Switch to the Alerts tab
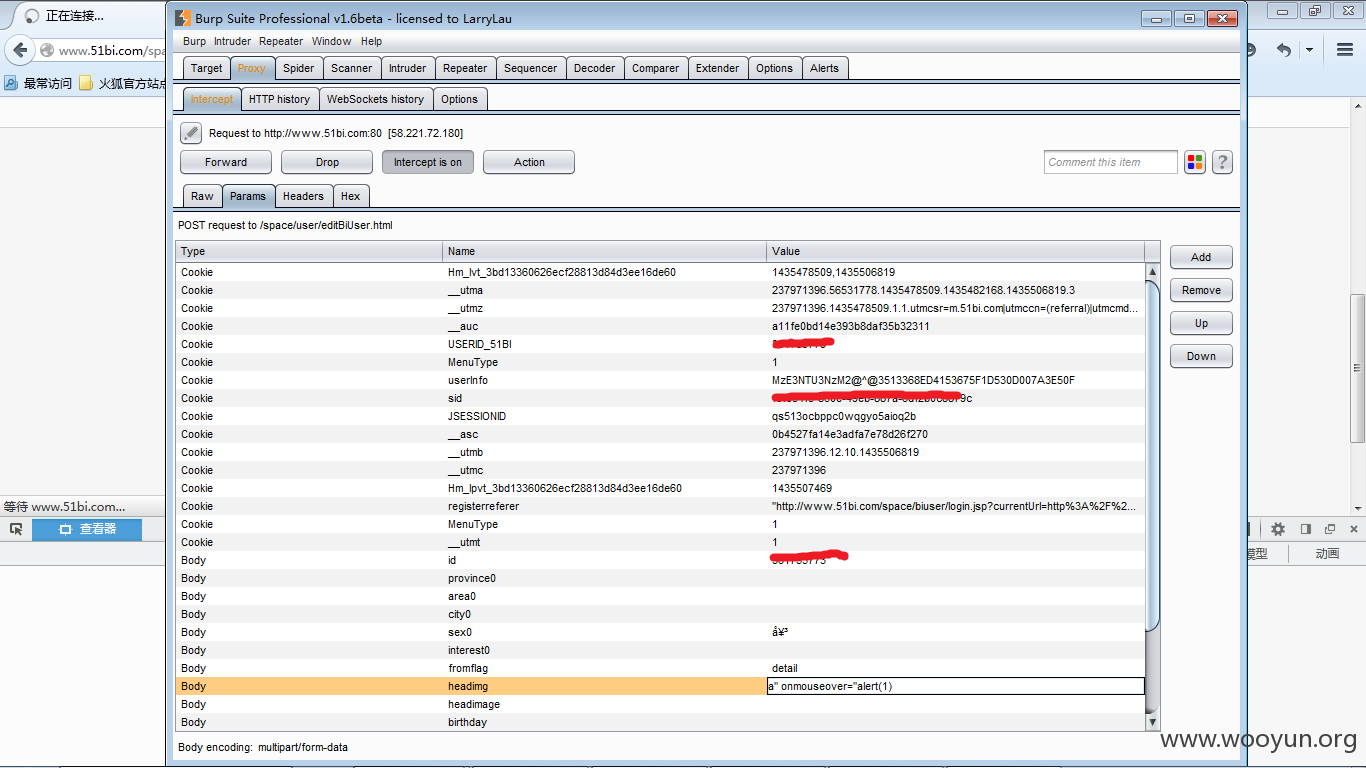The height and width of the screenshot is (768, 1366). (x=825, y=68)
